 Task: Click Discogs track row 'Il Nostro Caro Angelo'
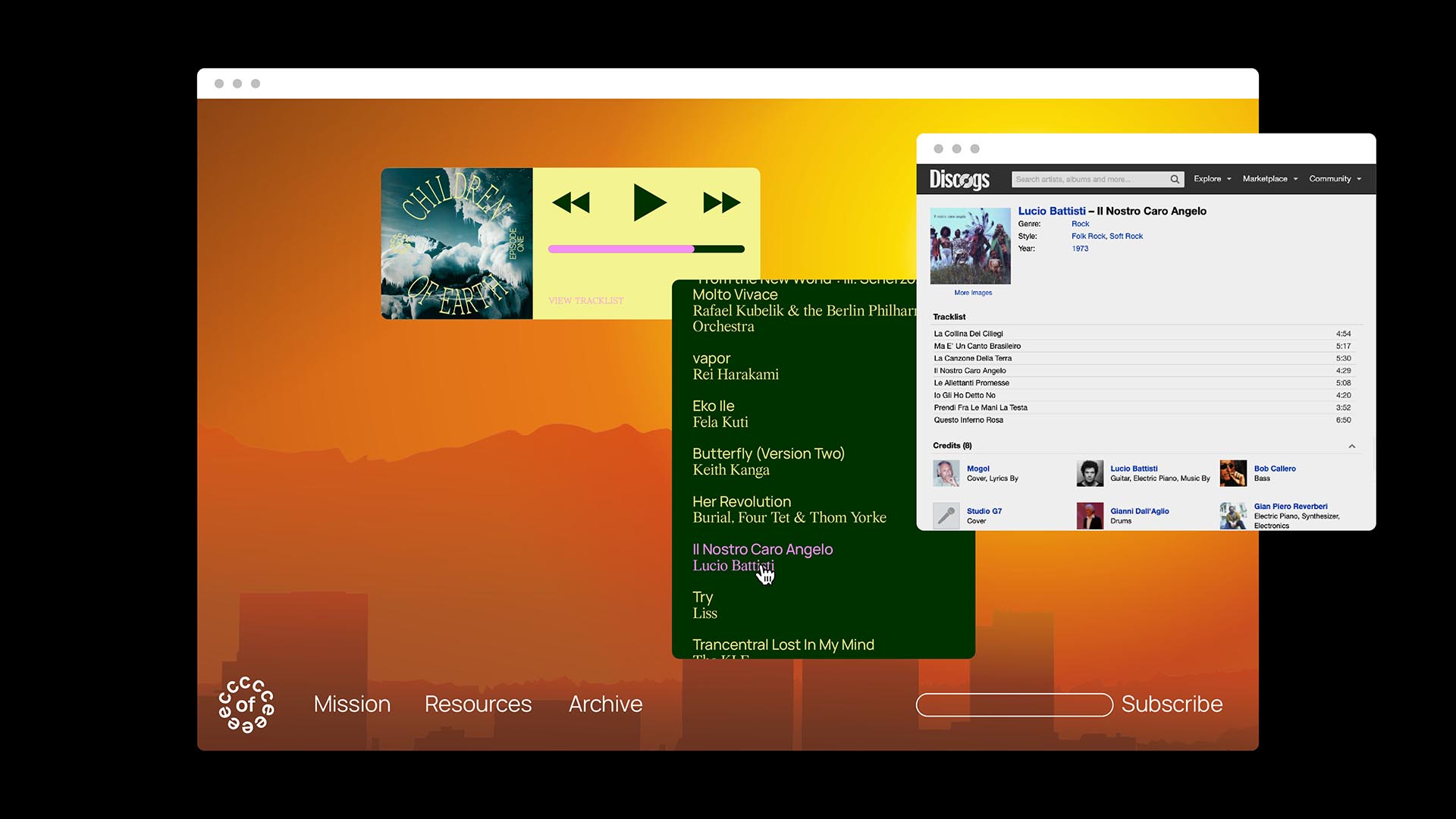click(x=1142, y=371)
